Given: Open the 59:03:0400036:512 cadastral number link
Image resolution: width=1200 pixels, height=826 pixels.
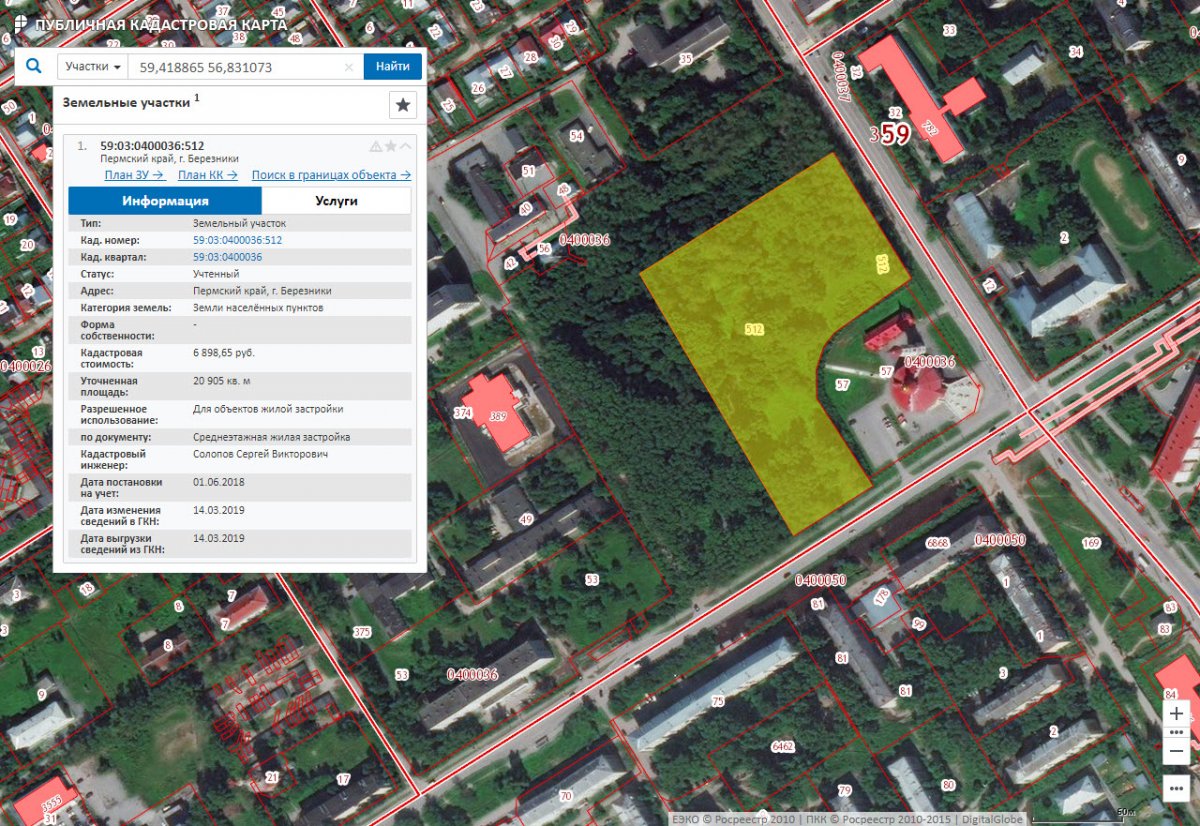Looking at the screenshot, I should pos(237,240).
